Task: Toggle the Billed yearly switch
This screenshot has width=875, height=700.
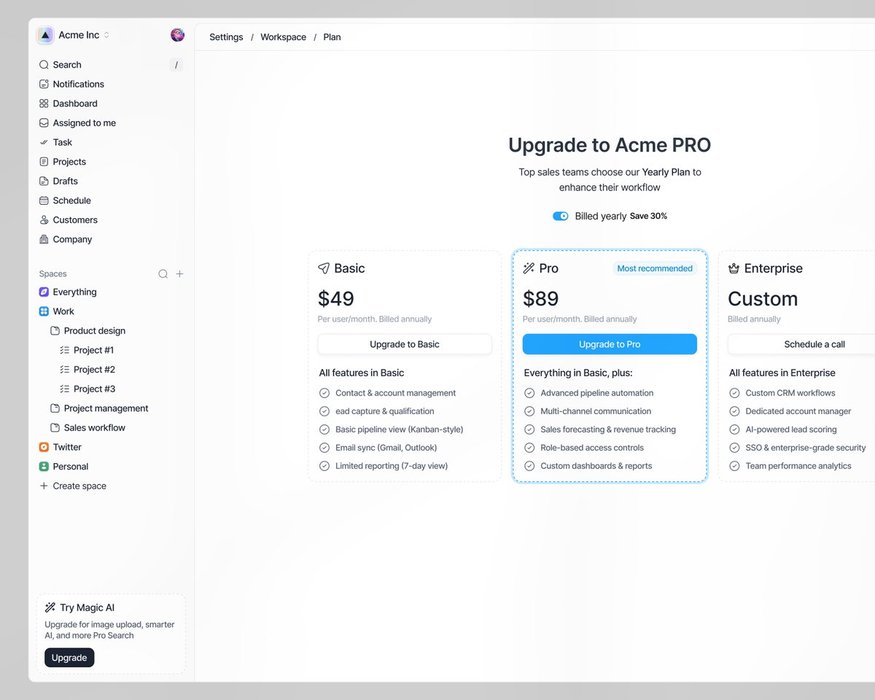Action: click(x=560, y=216)
